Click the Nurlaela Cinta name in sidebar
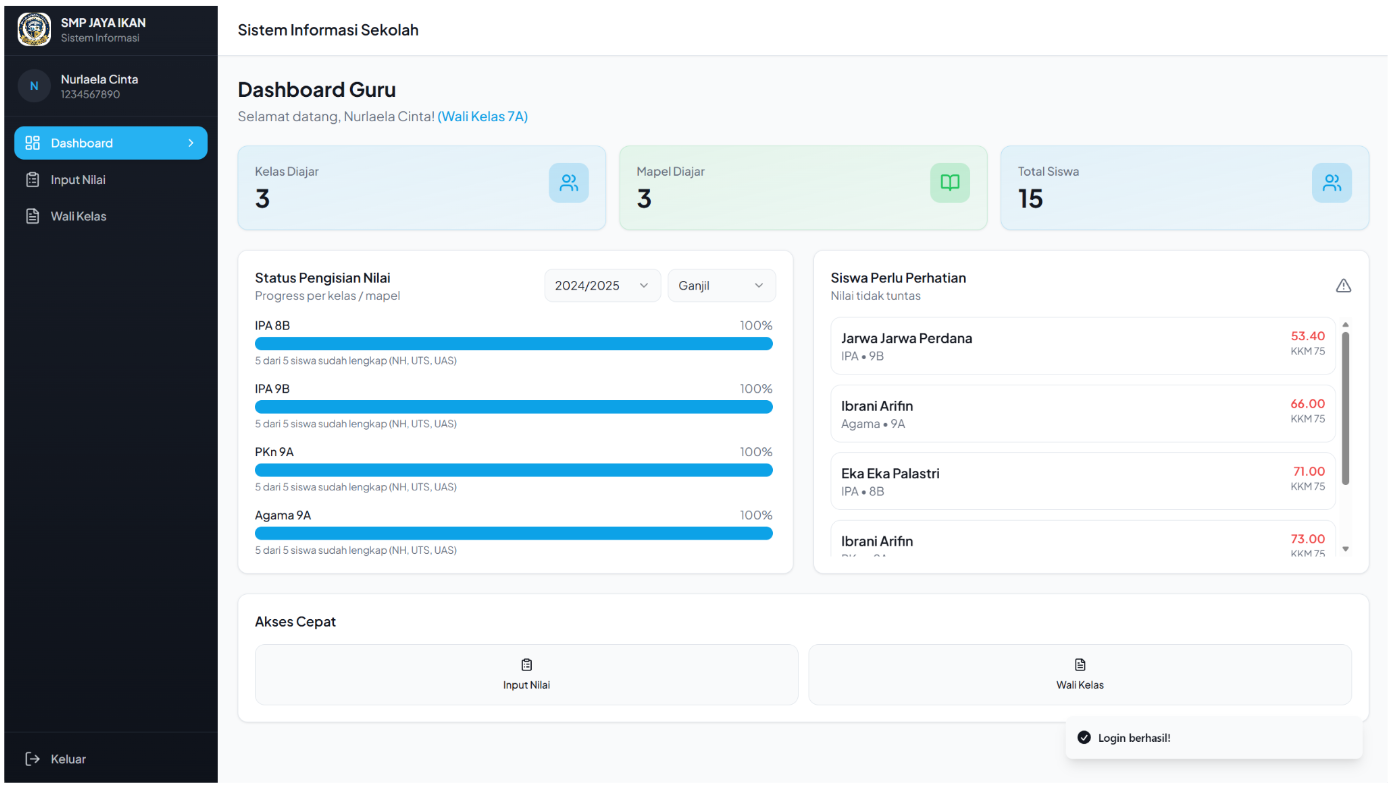The image size is (1394, 789). (99, 79)
